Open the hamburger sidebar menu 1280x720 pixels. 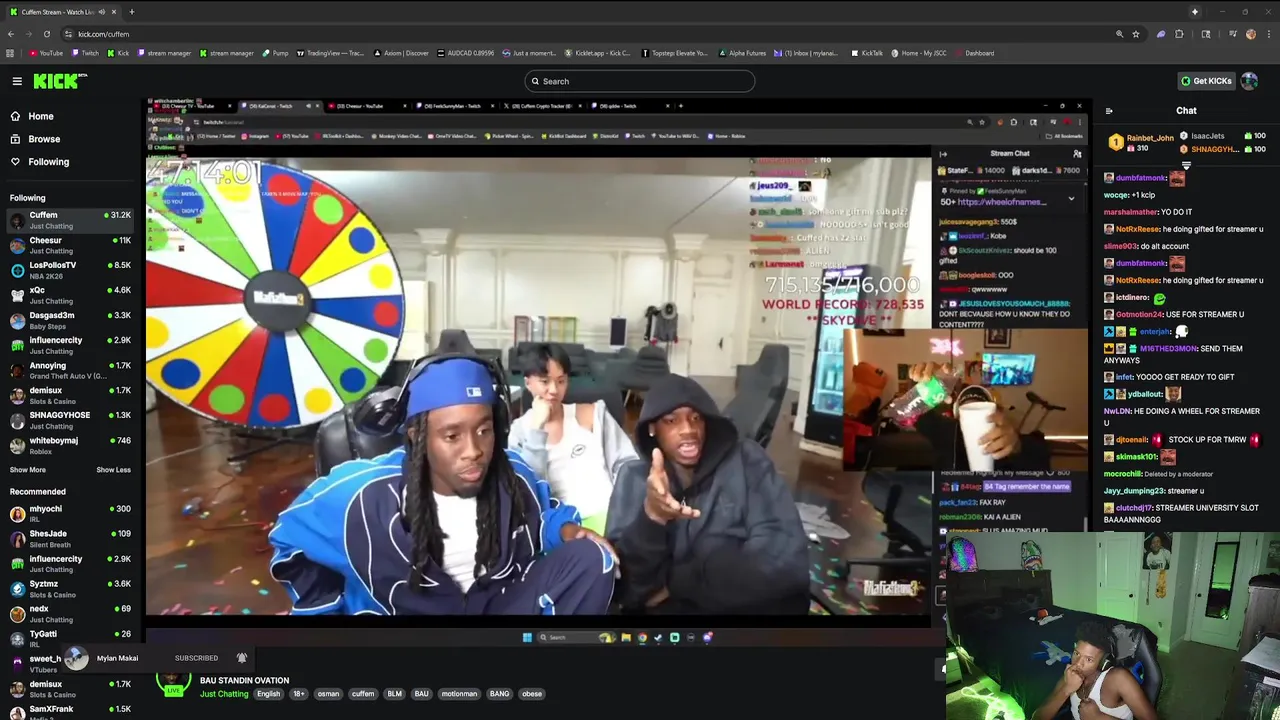pos(17,81)
